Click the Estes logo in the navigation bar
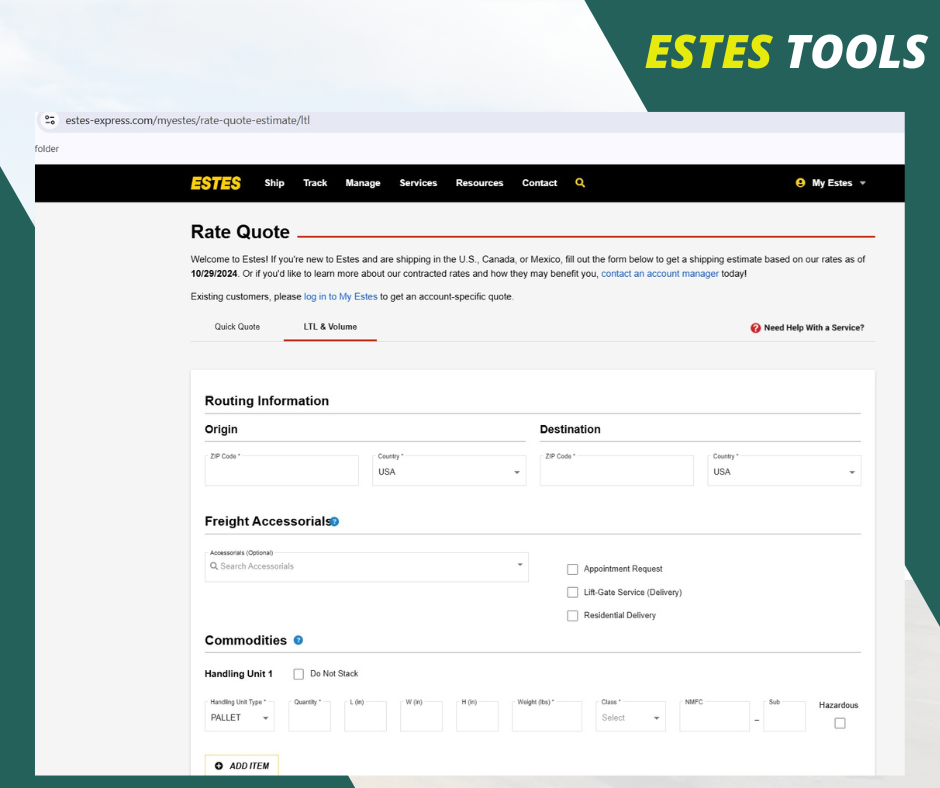940x788 pixels. tap(216, 183)
